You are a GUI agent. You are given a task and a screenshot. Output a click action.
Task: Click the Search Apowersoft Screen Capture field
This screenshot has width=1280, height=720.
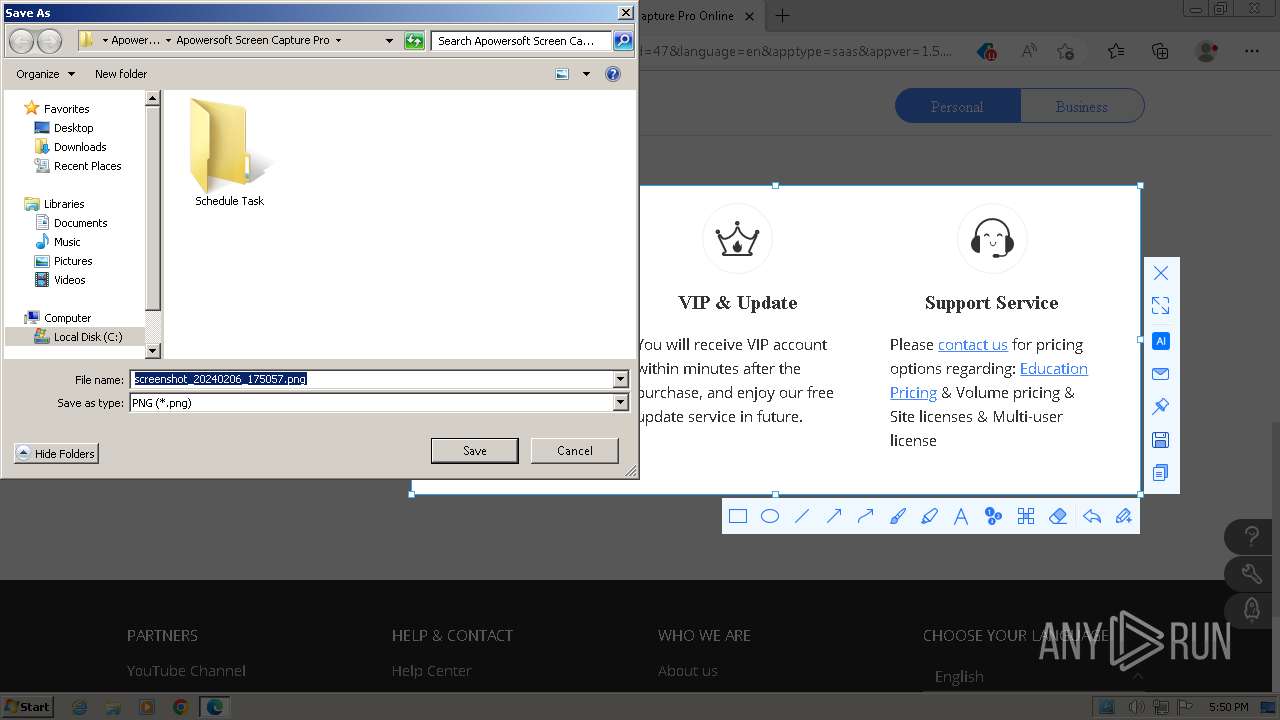(x=522, y=41)
